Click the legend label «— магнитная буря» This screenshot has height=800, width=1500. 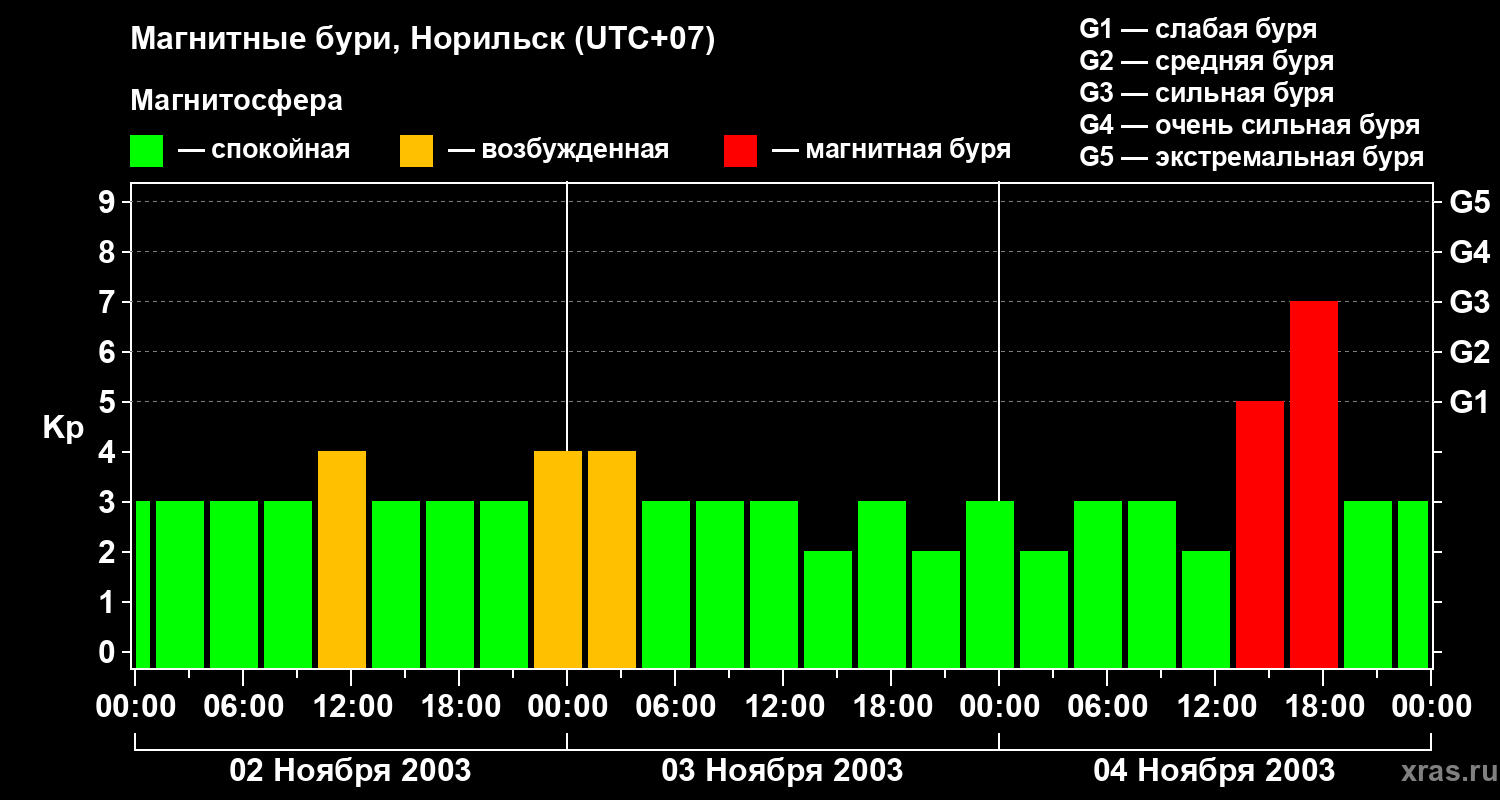(892, 151)
